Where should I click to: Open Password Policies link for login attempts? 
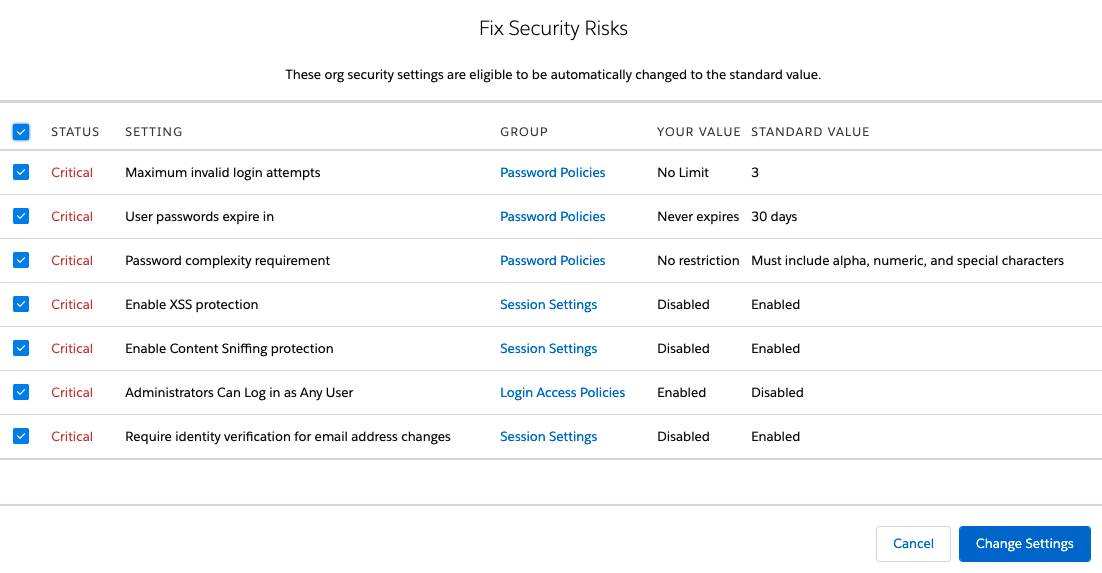552,173
